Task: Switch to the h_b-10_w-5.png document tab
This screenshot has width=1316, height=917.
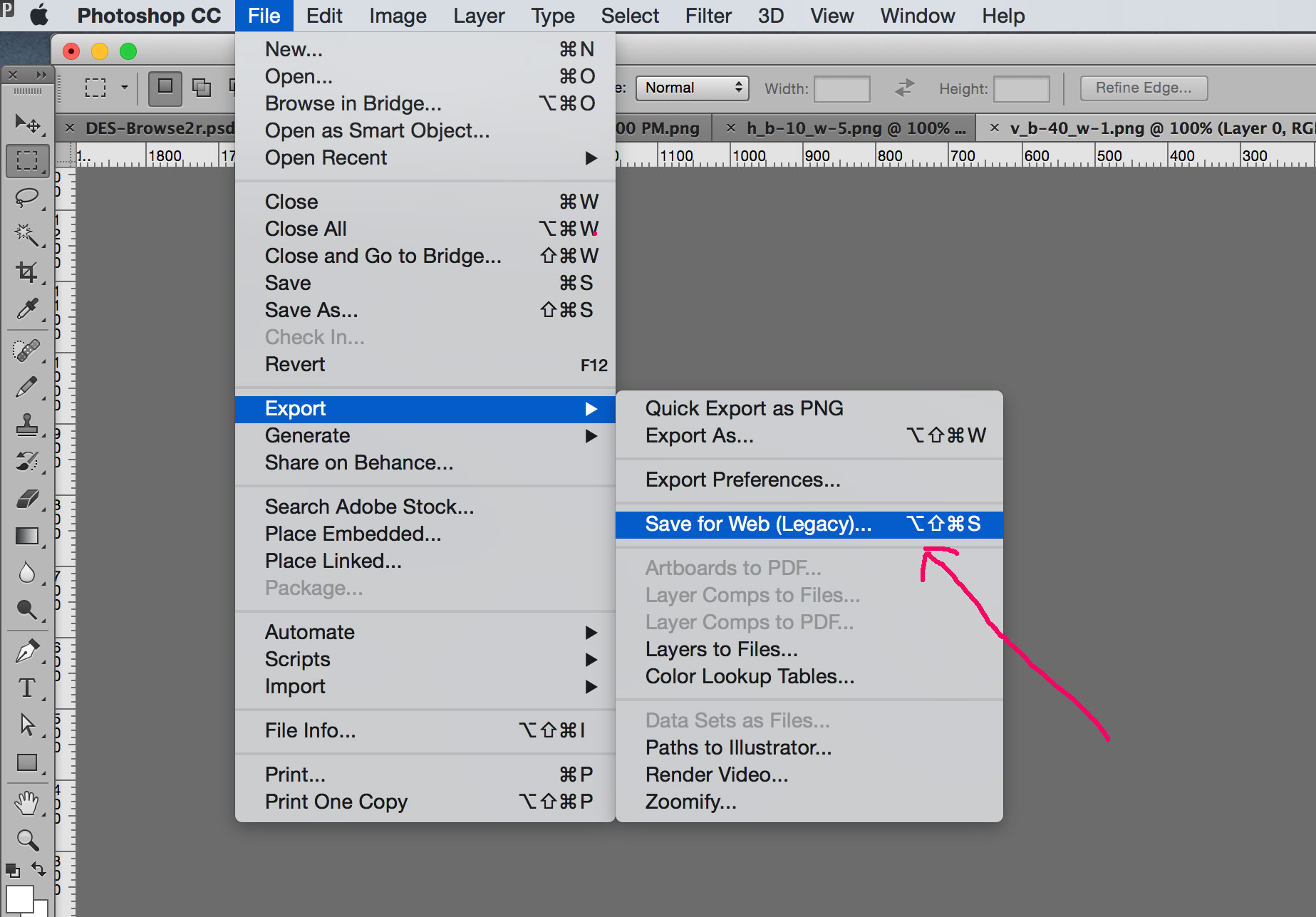Action: click(x=855, y=128)
